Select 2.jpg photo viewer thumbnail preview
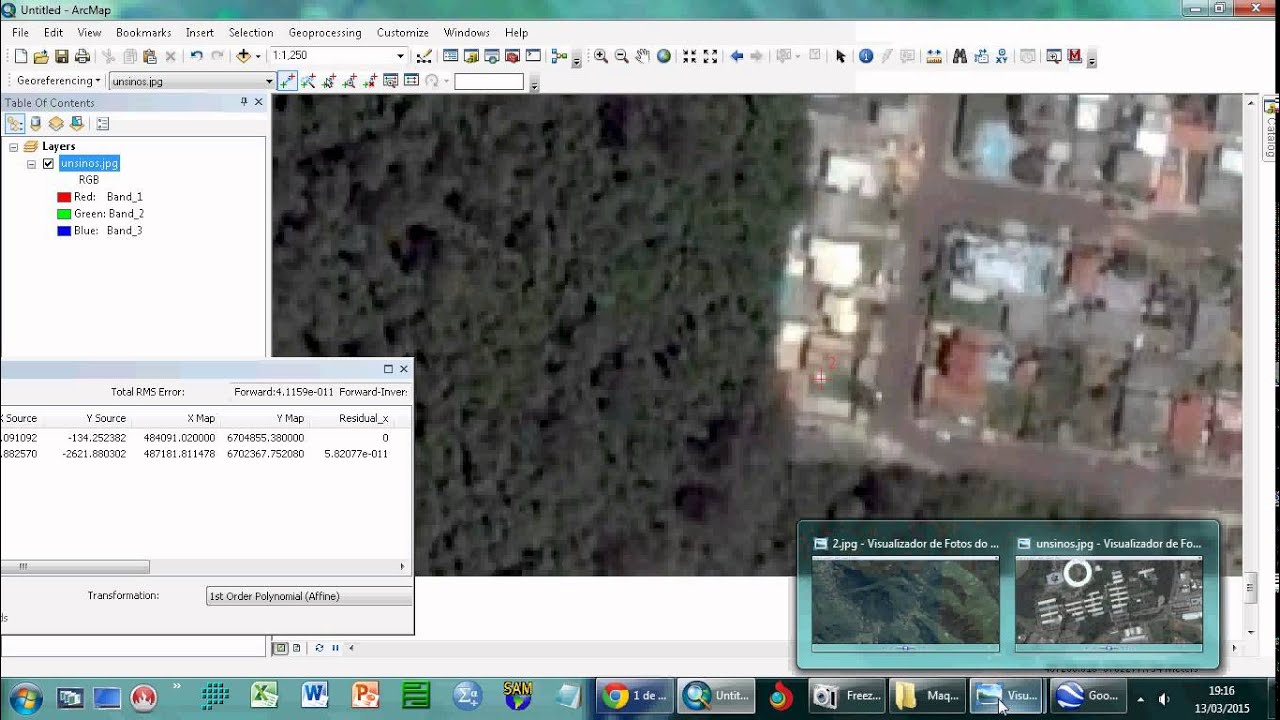1280x720 pixels. pyautogui.click(x=905, y=600)
